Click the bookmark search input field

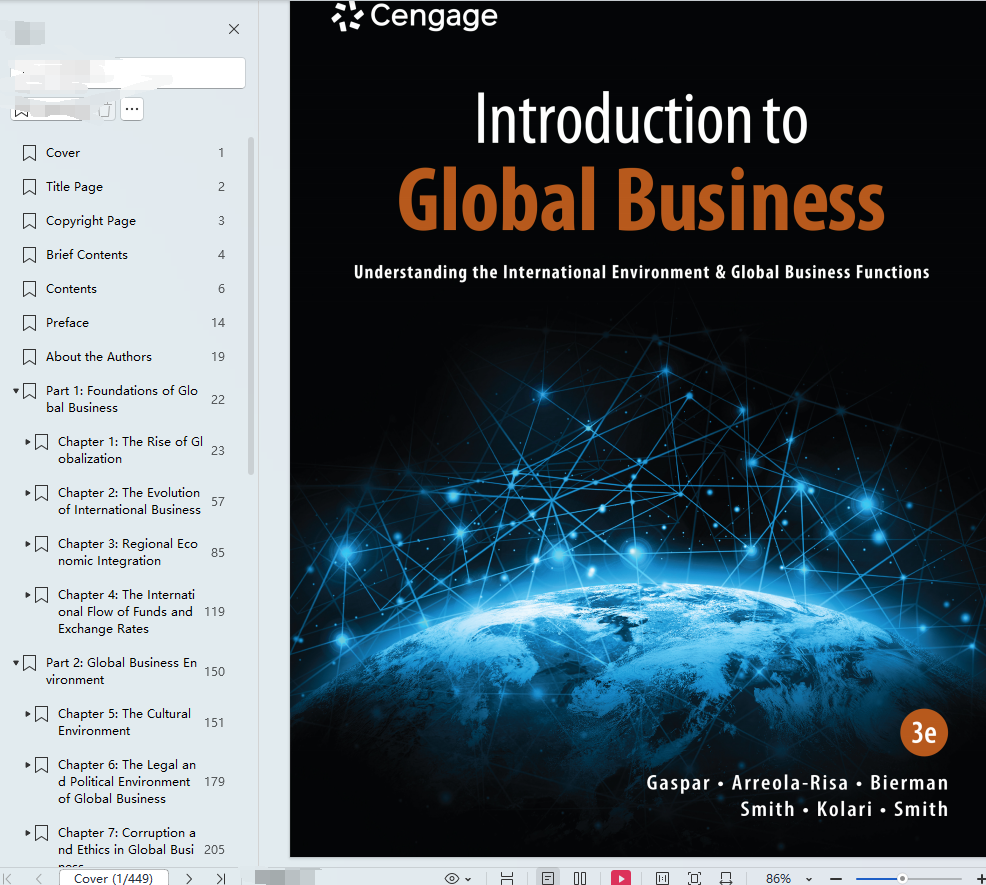[x=128, y=73]
